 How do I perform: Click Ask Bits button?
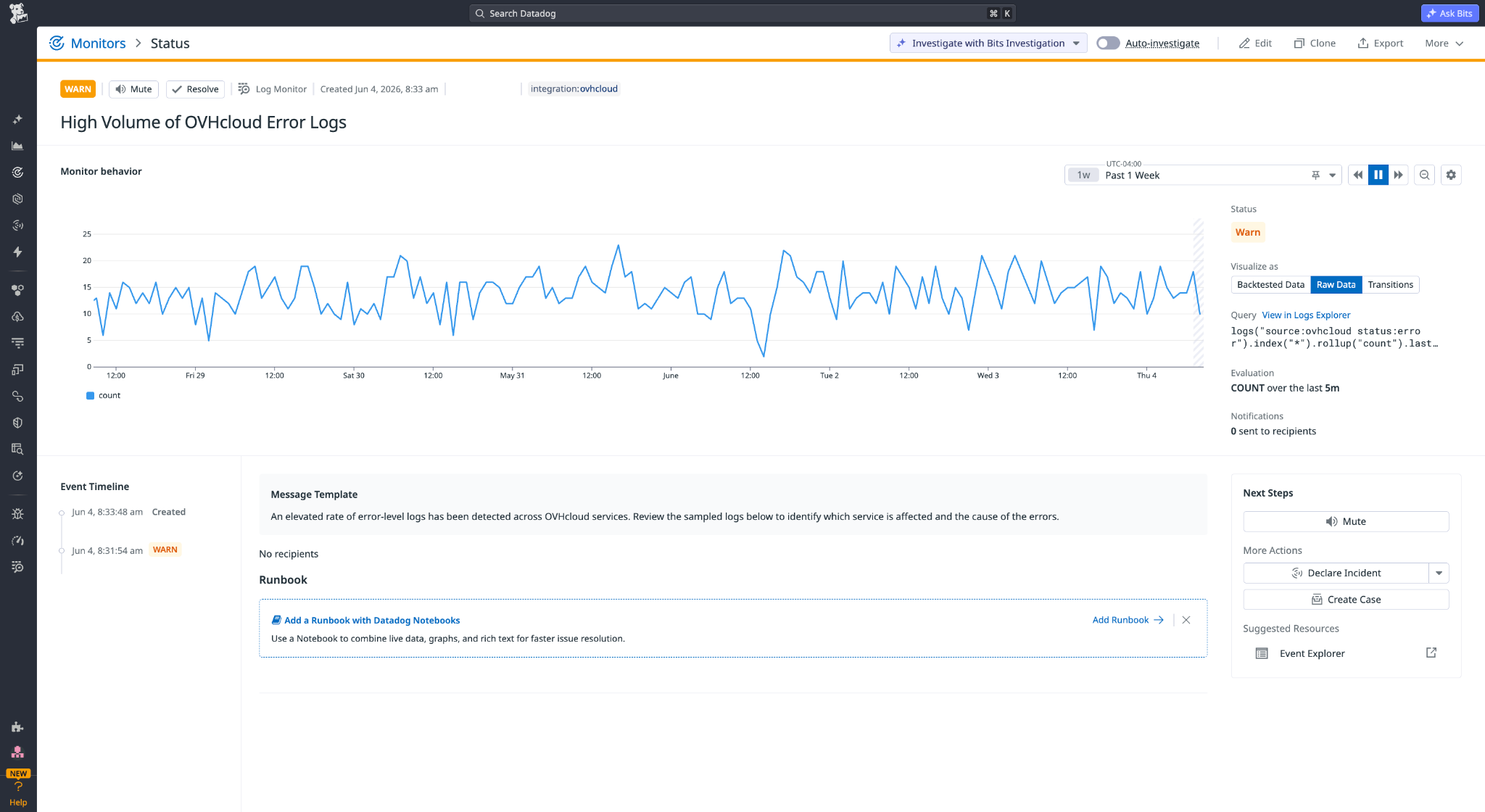[x=1449, y=13]
